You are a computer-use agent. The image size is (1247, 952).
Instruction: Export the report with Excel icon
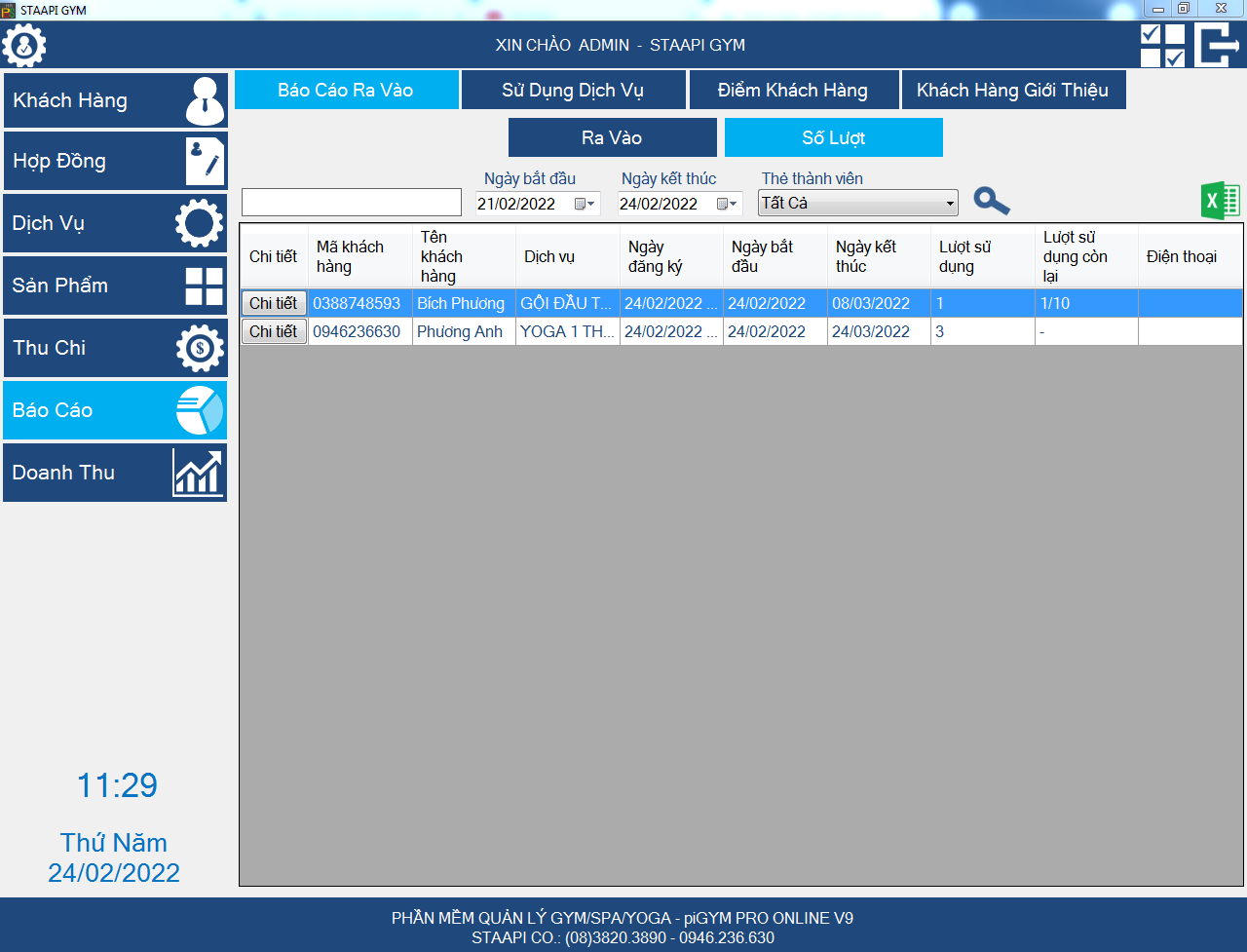point(1220,202)
